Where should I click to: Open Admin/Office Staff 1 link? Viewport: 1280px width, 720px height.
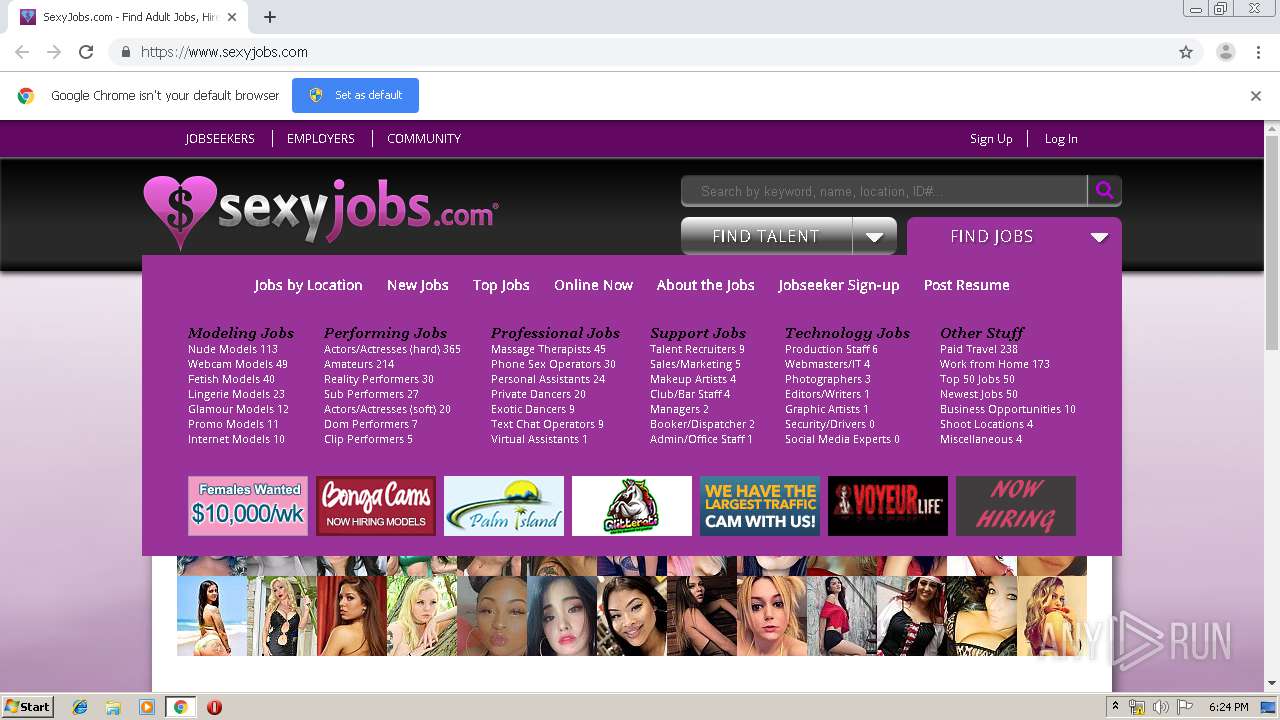pyautogui.click(x=701, y=439)
